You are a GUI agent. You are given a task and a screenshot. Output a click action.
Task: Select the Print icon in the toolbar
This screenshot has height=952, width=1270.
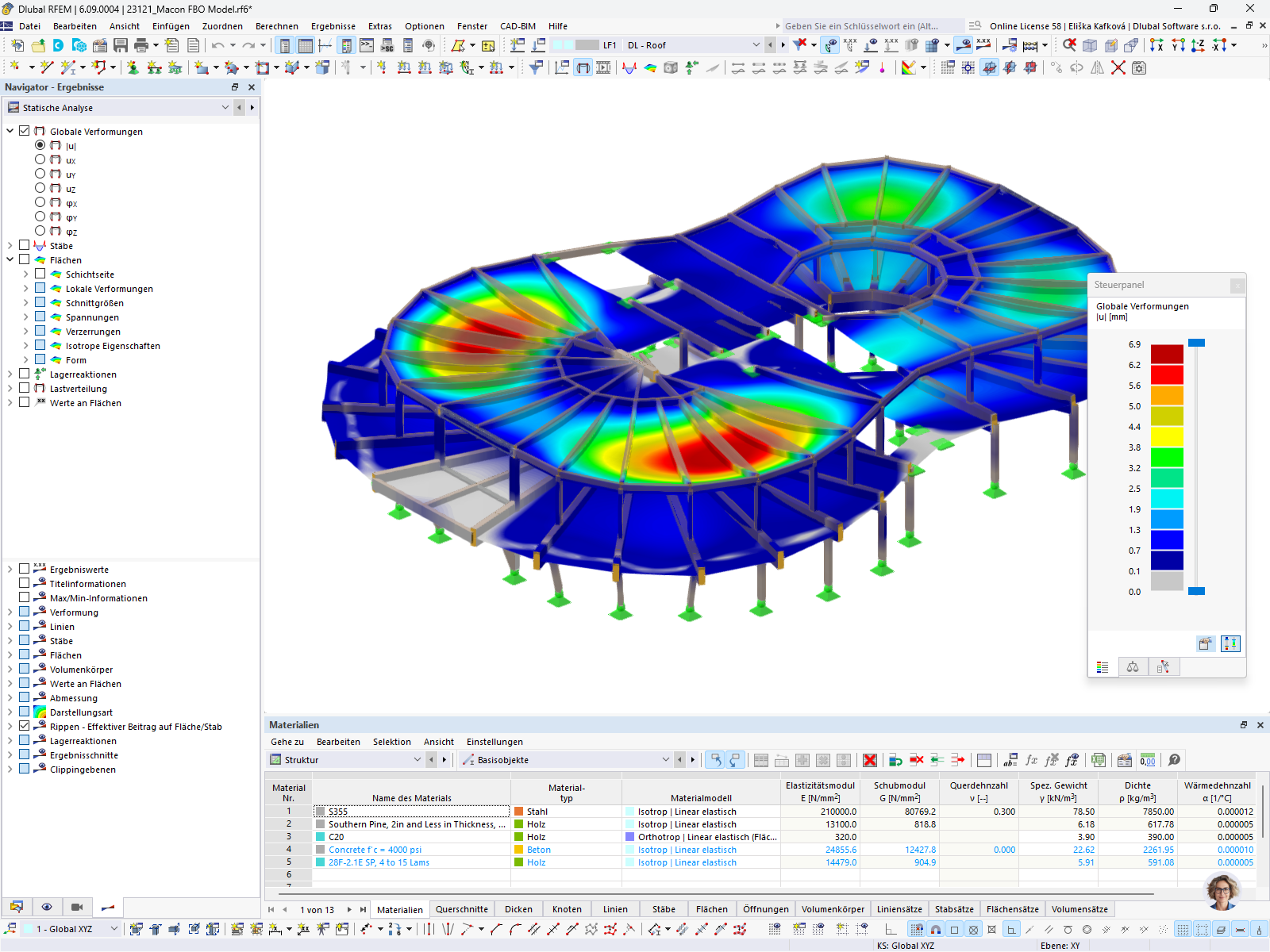(143, 45)
